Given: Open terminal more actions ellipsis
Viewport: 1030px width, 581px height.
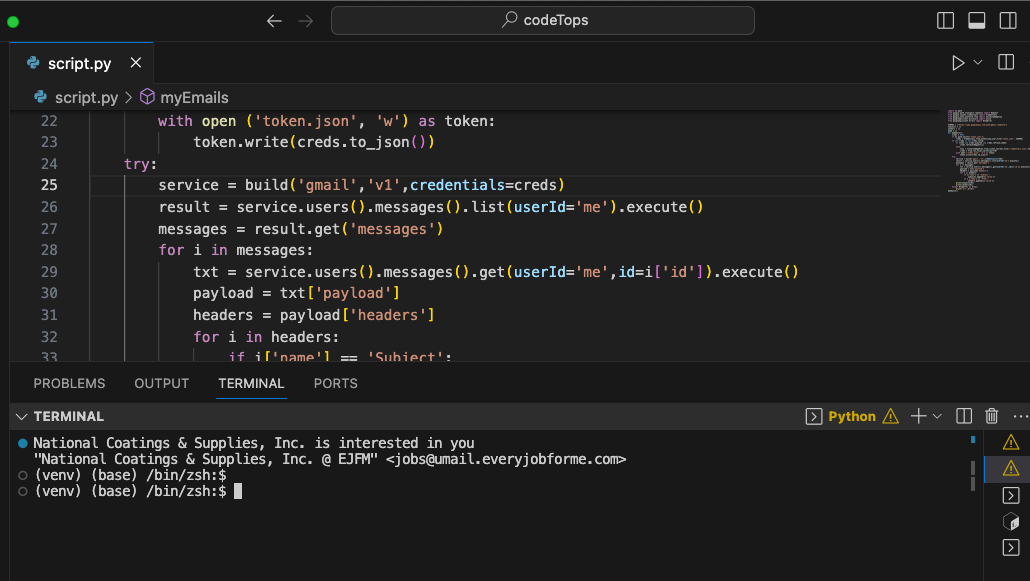Looking at the screenshot, I should pyautogui.click(x=1020, y=417).
